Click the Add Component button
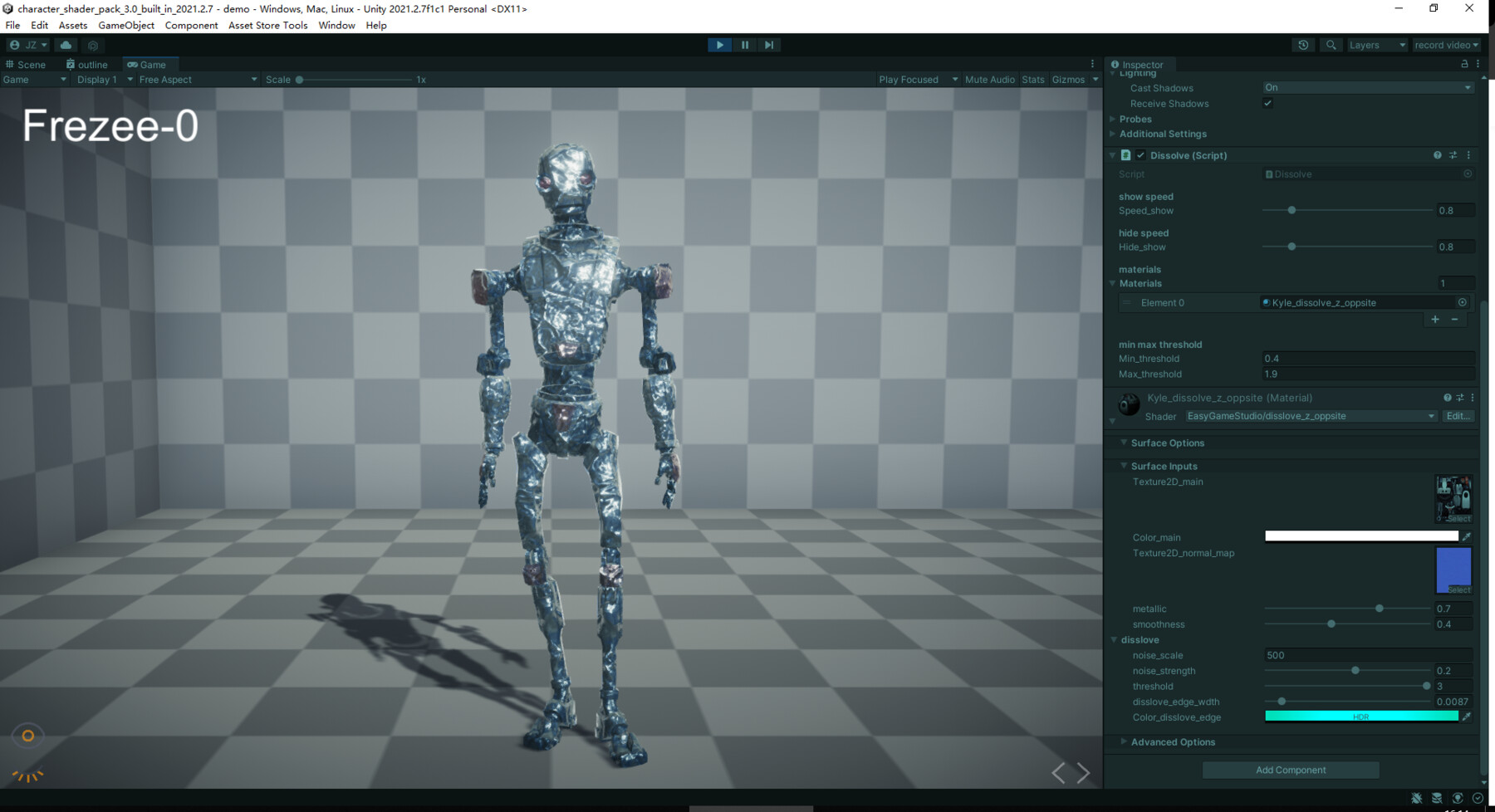The image size is (1495, 812). pos(1290,770)
